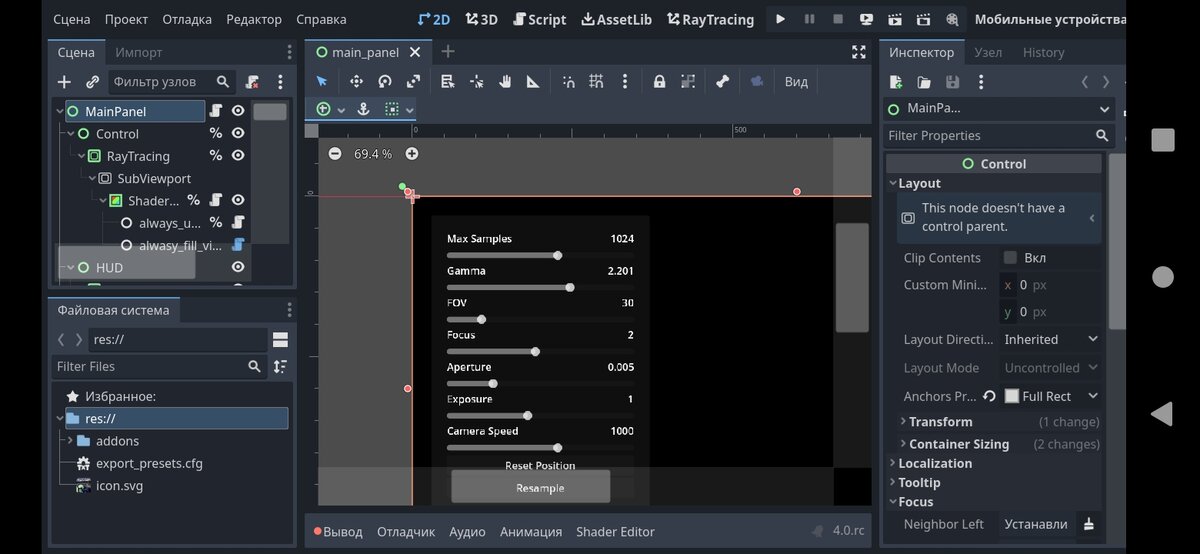The width and height of the screenshot is (1200, 554).
Task: Open the Scene dock three-dot menu
Action: pos(280,82)
